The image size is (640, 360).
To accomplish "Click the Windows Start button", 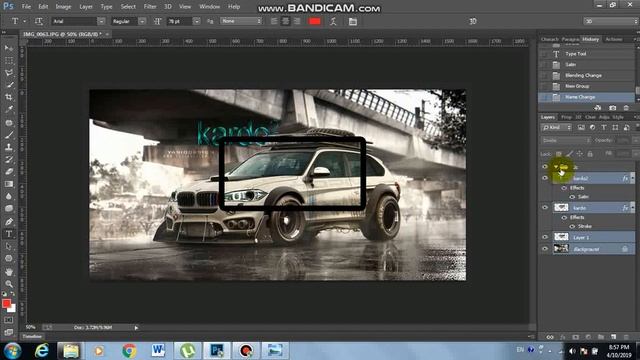I will click(13, 351).
